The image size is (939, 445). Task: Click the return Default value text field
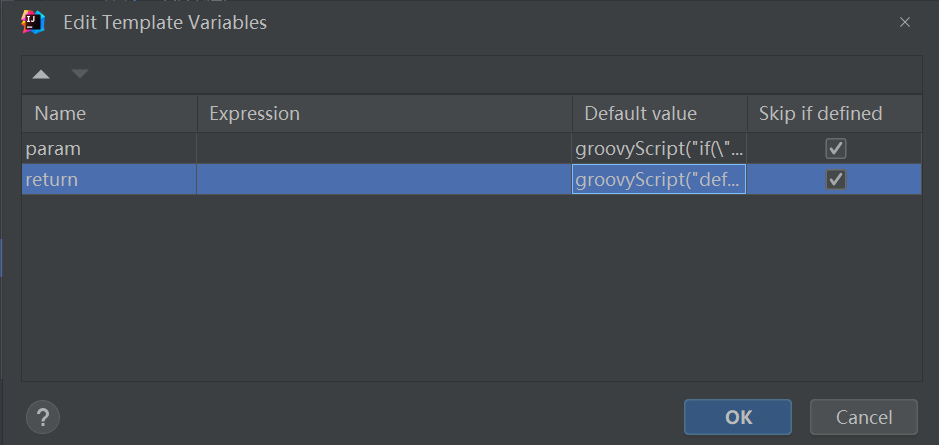659,180
